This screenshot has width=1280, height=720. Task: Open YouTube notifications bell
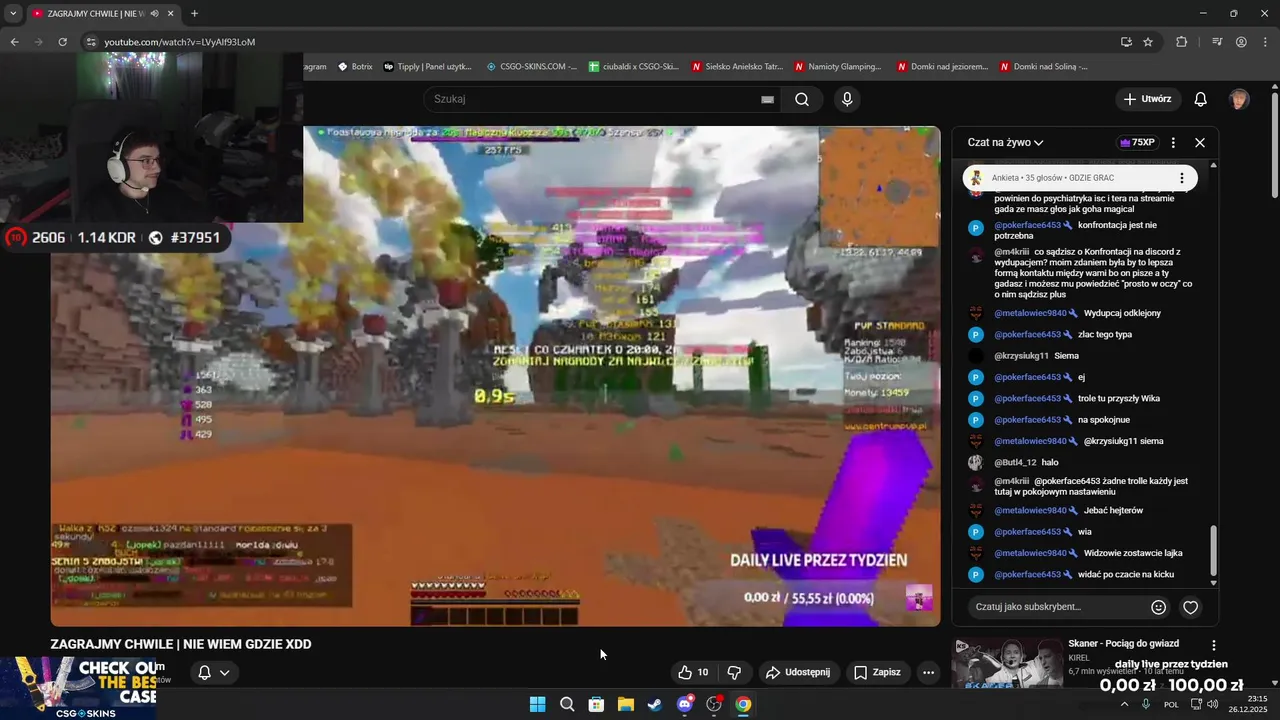click(1201, 99)
